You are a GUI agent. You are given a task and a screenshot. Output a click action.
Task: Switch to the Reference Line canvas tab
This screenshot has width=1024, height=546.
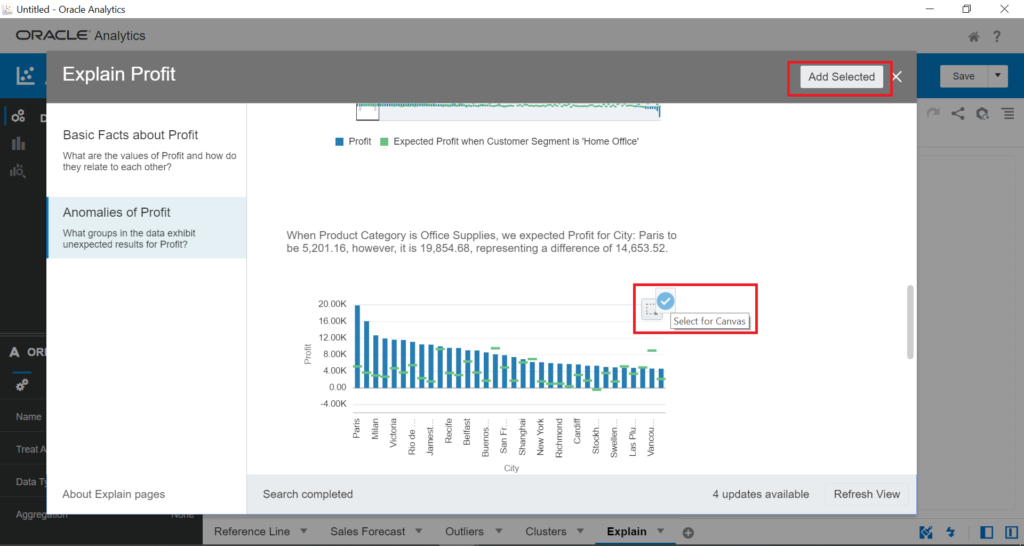(x=251, y=532)
